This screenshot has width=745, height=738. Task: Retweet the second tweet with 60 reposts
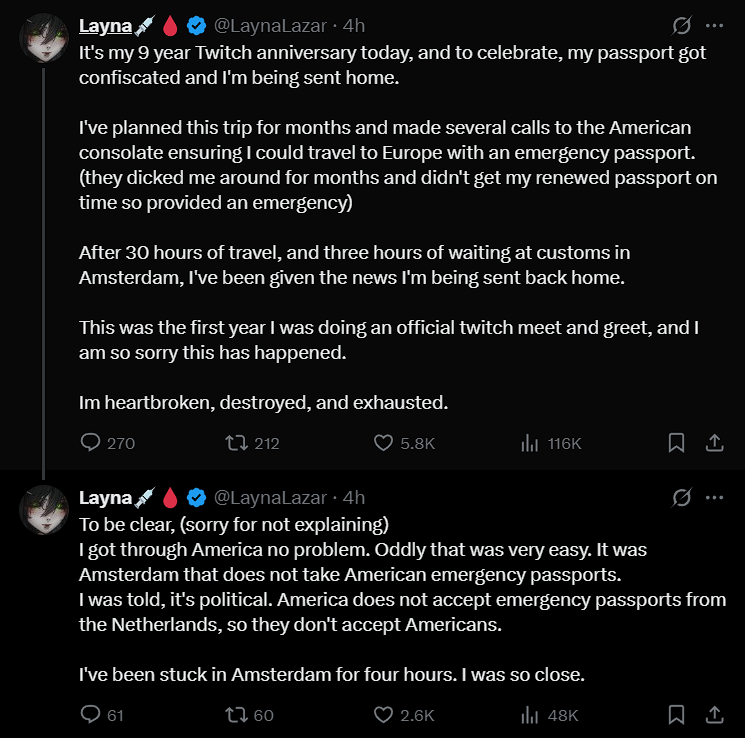click(236, 715)
